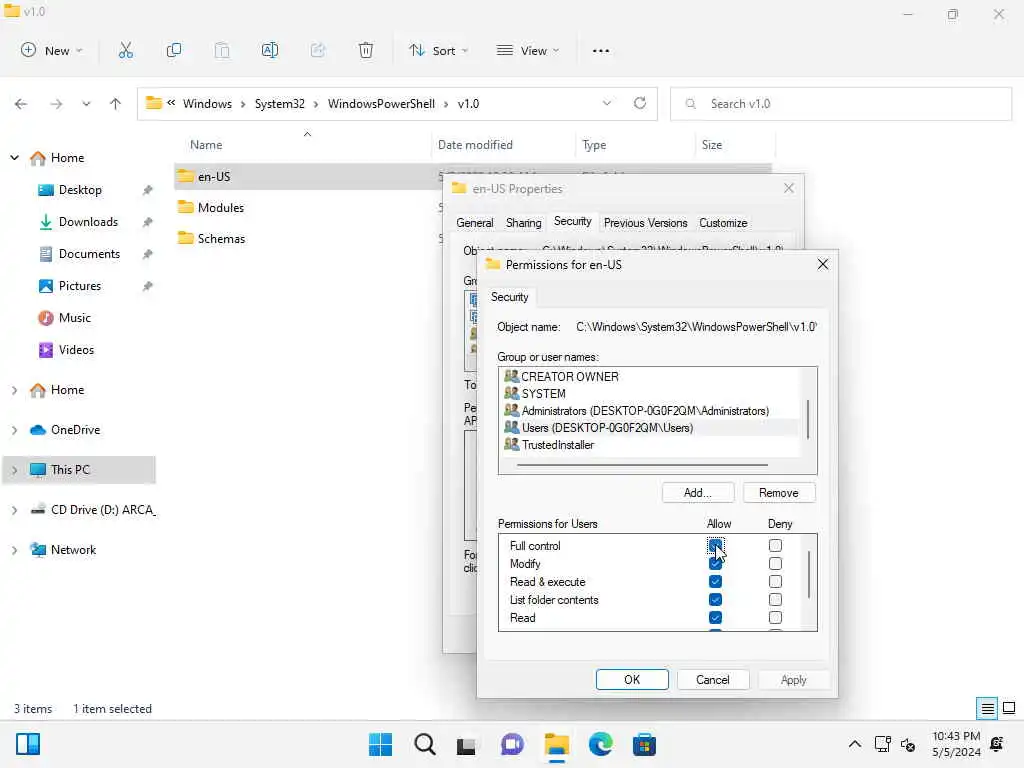Go forward with the right arrow
Screen dimensions: 1024x768
(x=56, y=104)
